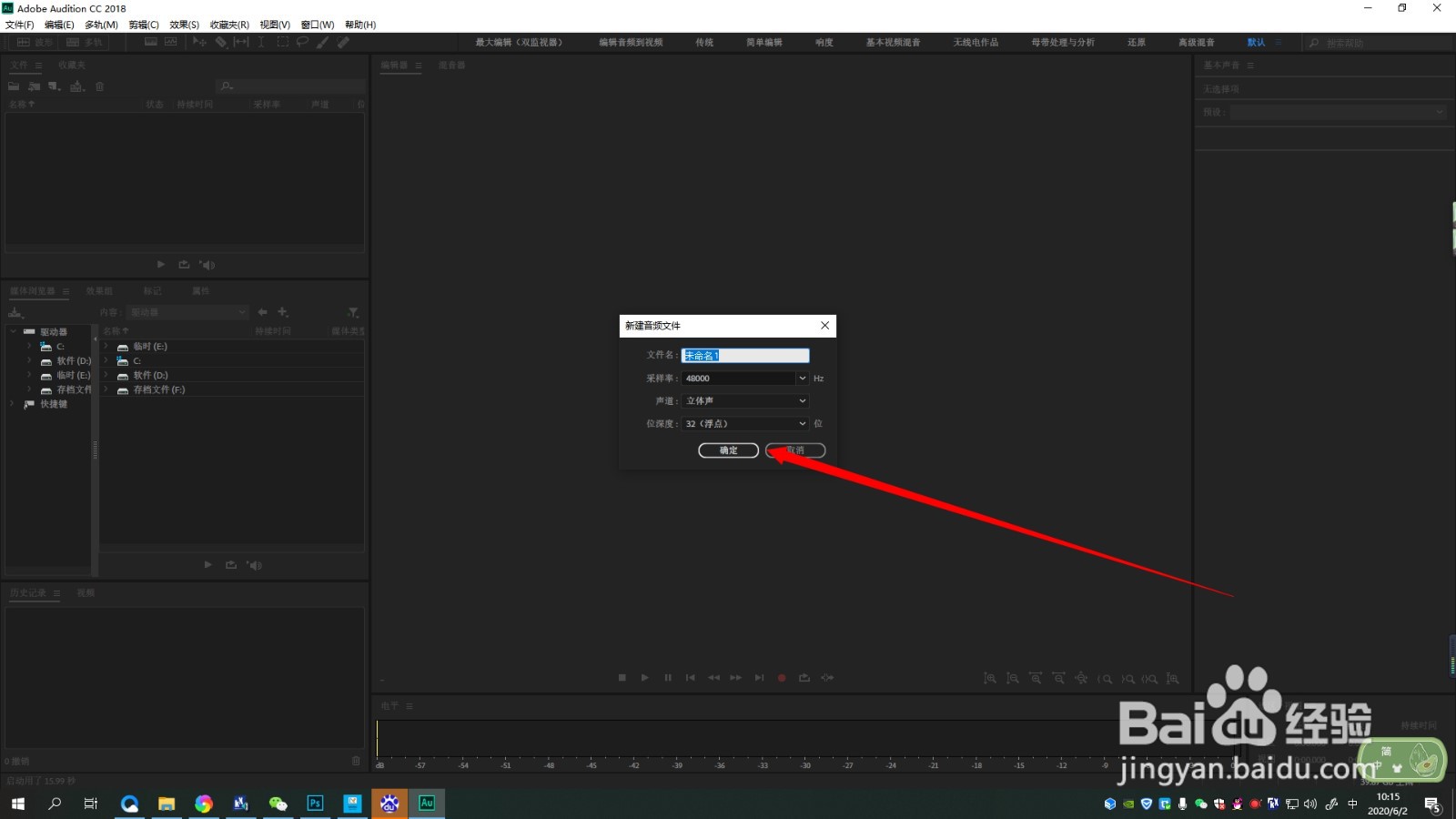Expand the 存档文件 (F:) row in content list
Image resolution: width=1456 pixels, height=819 pixels.
106,389
